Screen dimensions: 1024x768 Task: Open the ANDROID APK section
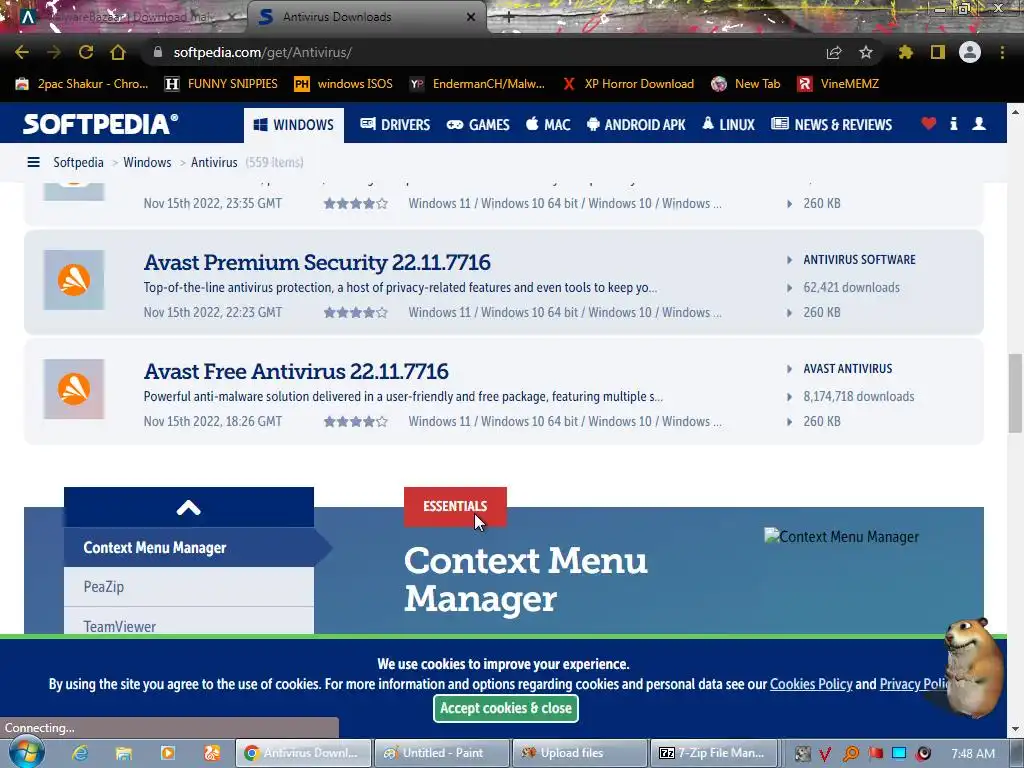pyautogui.click(x=636, y=125)
